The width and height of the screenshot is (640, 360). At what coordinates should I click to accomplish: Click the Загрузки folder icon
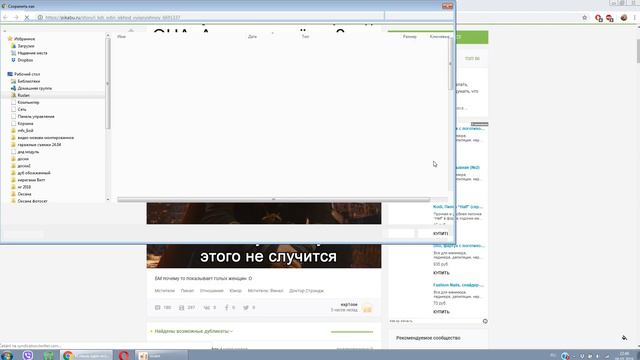pyautogui.click(x=13, y=46)
